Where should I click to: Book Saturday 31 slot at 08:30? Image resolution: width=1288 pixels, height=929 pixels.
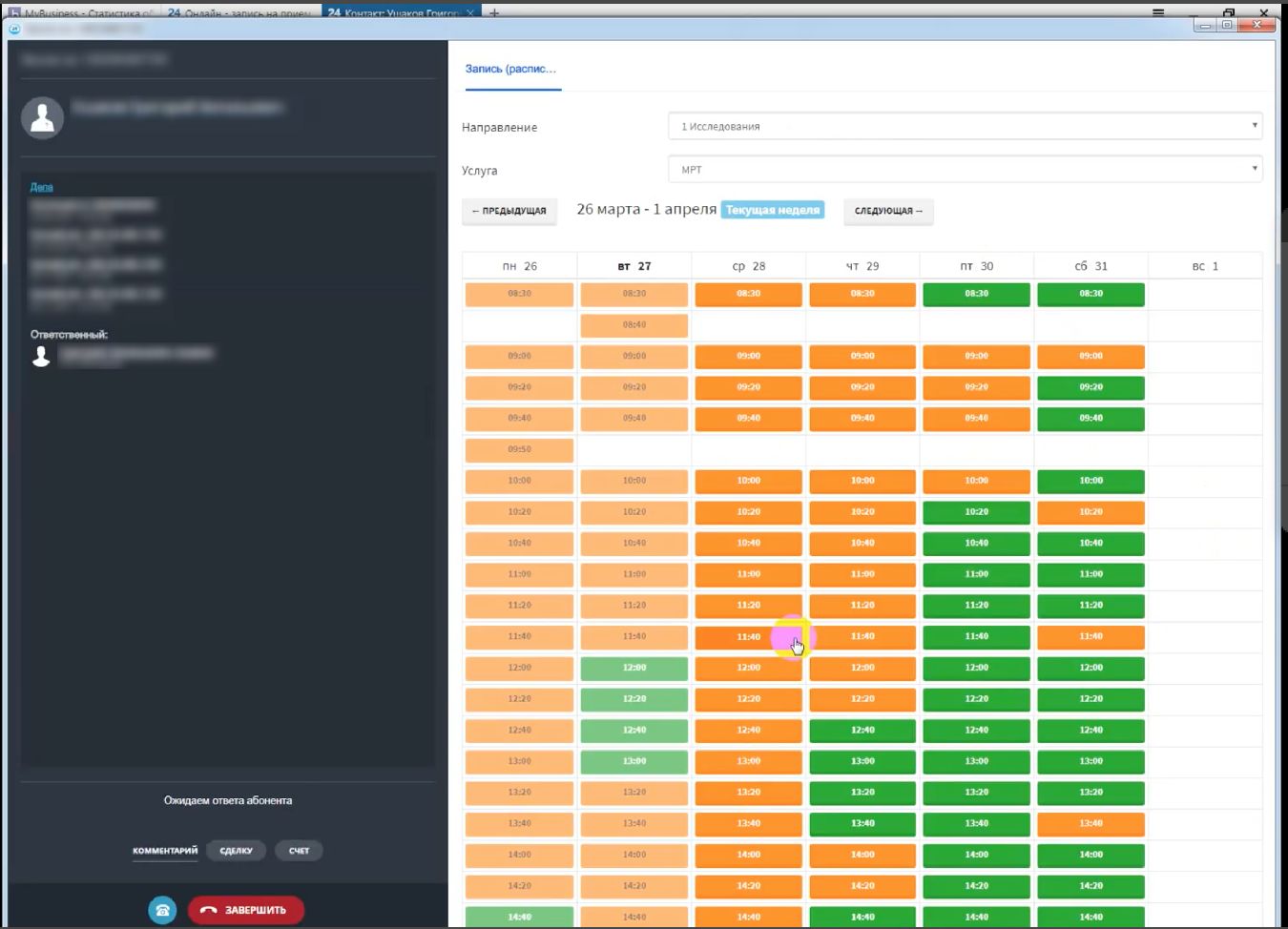coord(1091,294)
